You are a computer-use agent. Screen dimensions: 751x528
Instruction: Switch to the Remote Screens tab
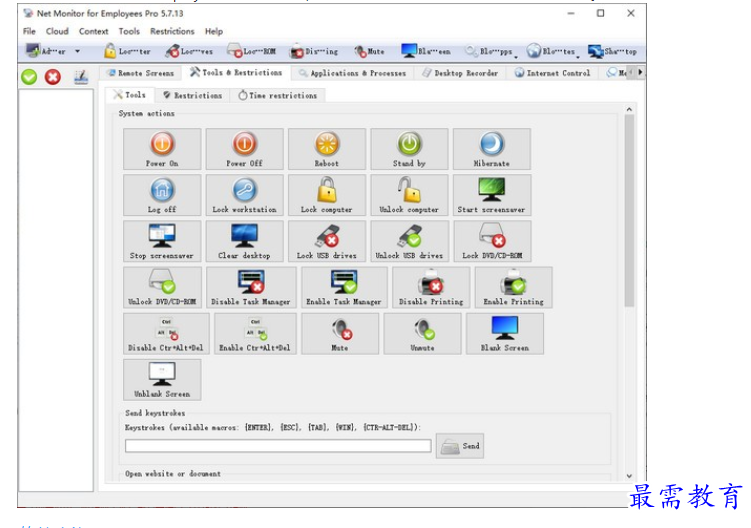coord(141,73)
